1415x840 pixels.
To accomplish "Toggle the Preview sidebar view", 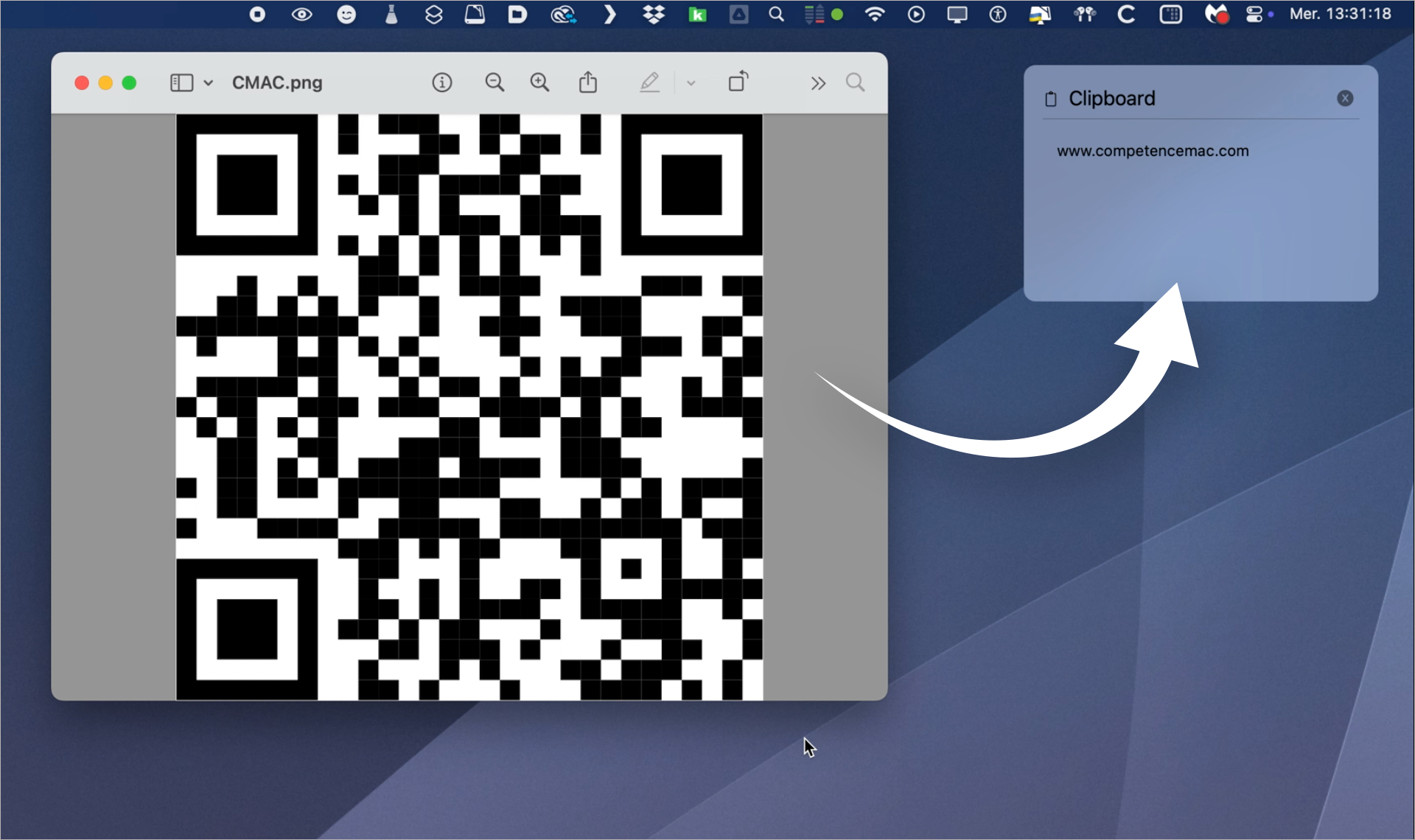I will click(181, 83).
